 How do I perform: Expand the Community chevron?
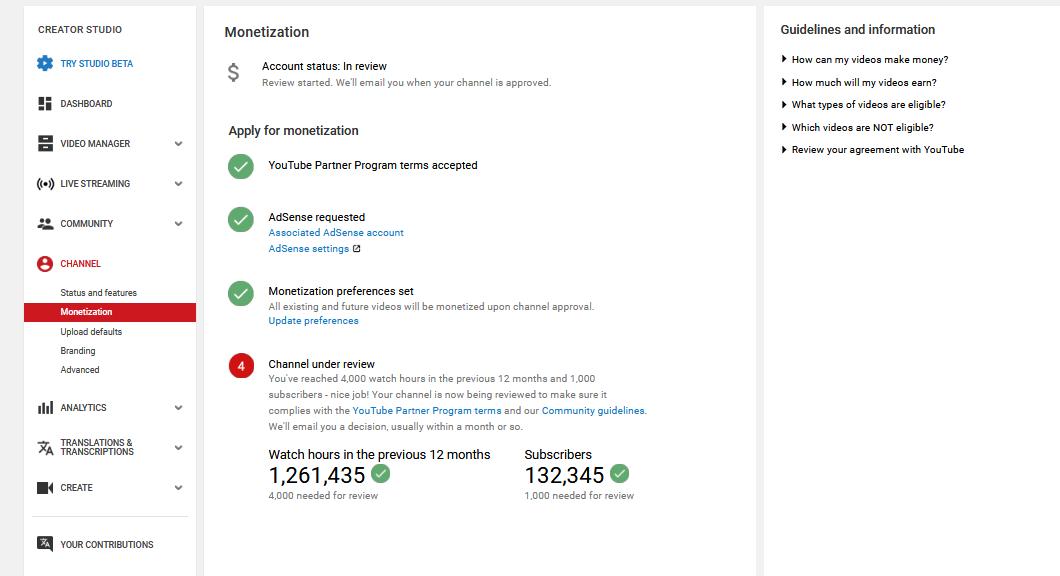point(178,224)
